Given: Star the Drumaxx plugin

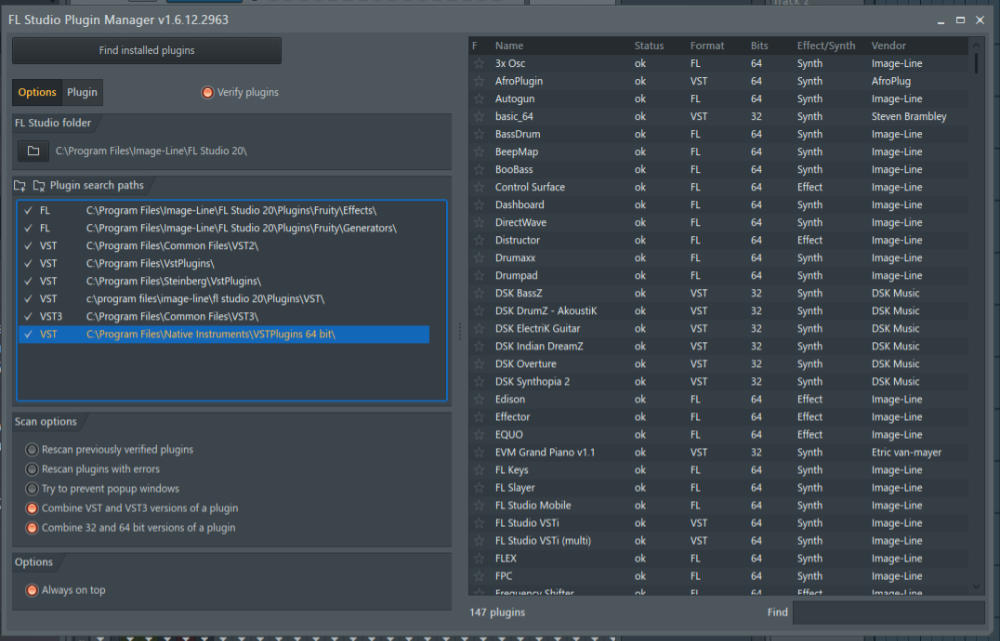Looking at the screenshot, I should [x=478, y=258].
